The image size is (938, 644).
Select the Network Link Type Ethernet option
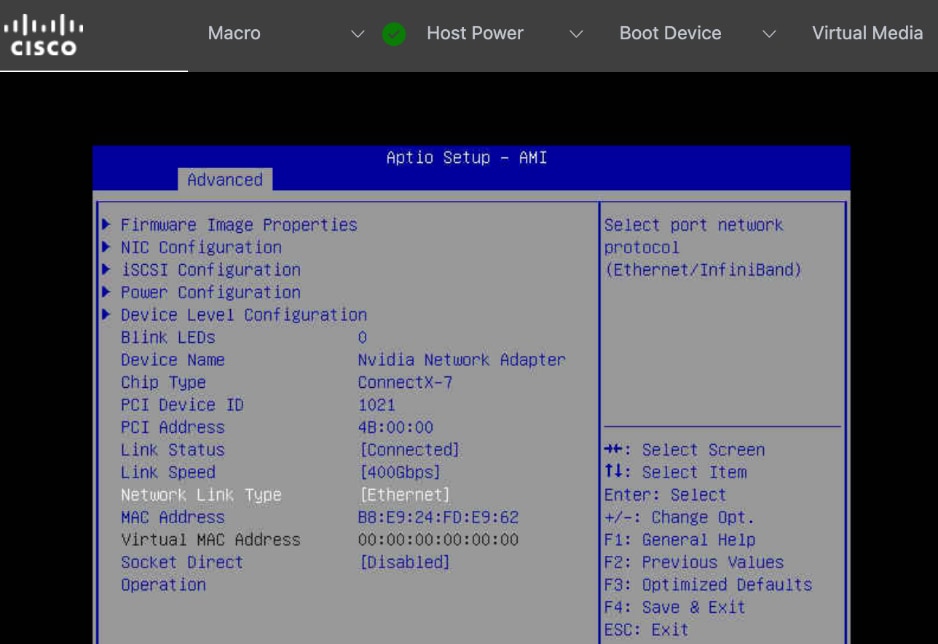point(405,494)
